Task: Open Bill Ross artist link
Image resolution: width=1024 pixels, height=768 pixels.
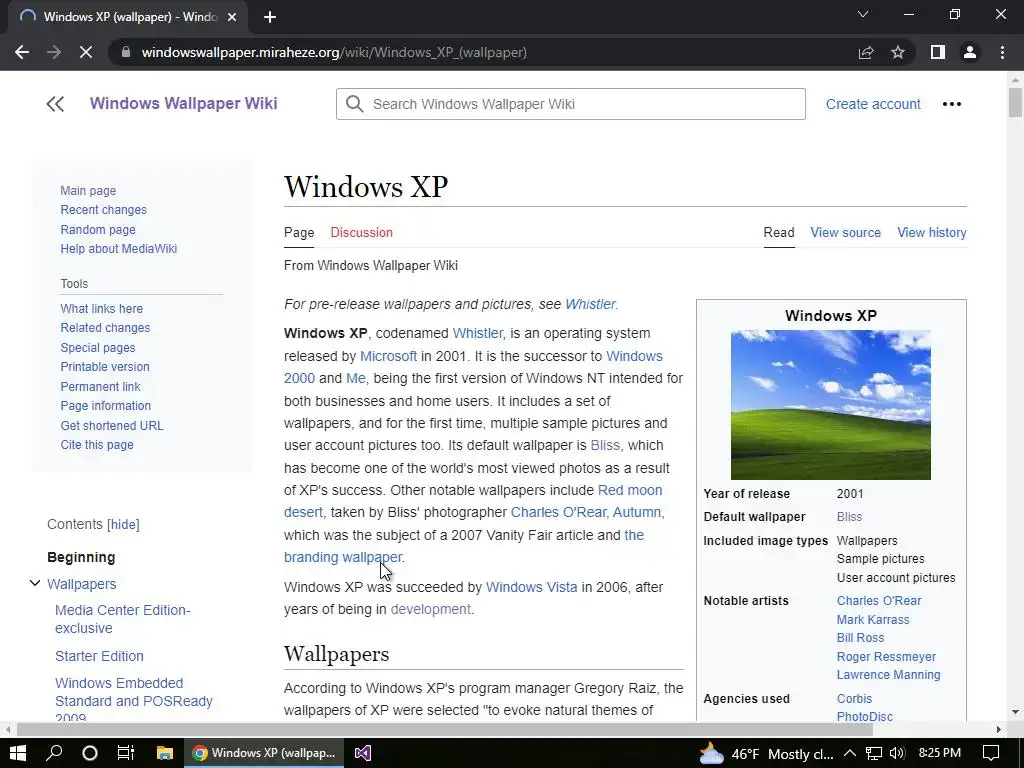Action: point(860,638)
